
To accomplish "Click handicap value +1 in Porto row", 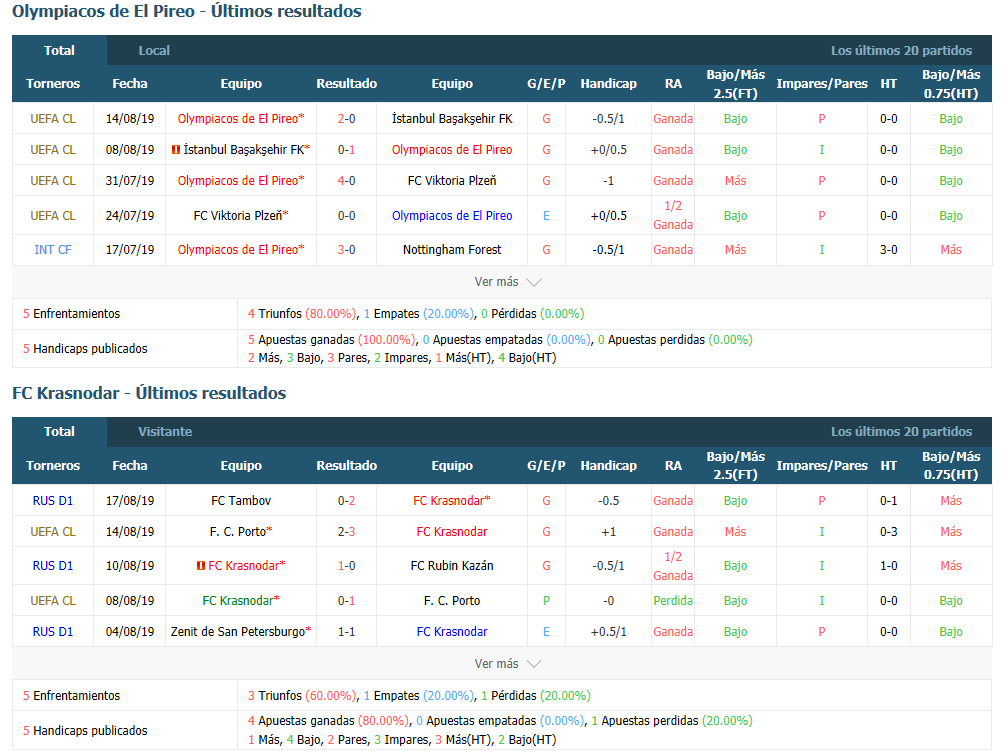I will (x=608, y=532).
